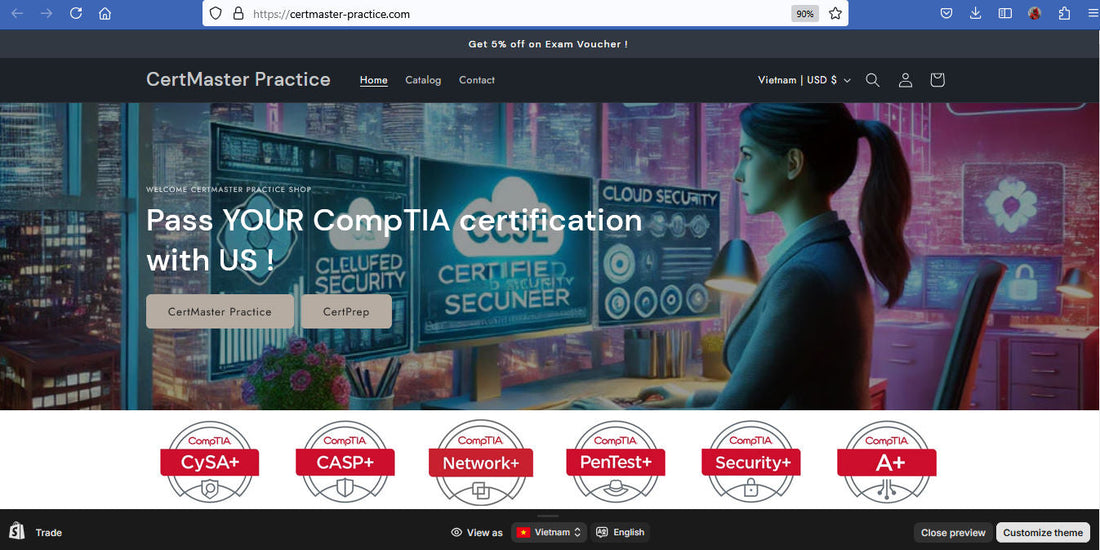Image resolution: width=1100 pixels, height=550 pixels.
Task: Click the View as eye icon
Action: [457, 532]
